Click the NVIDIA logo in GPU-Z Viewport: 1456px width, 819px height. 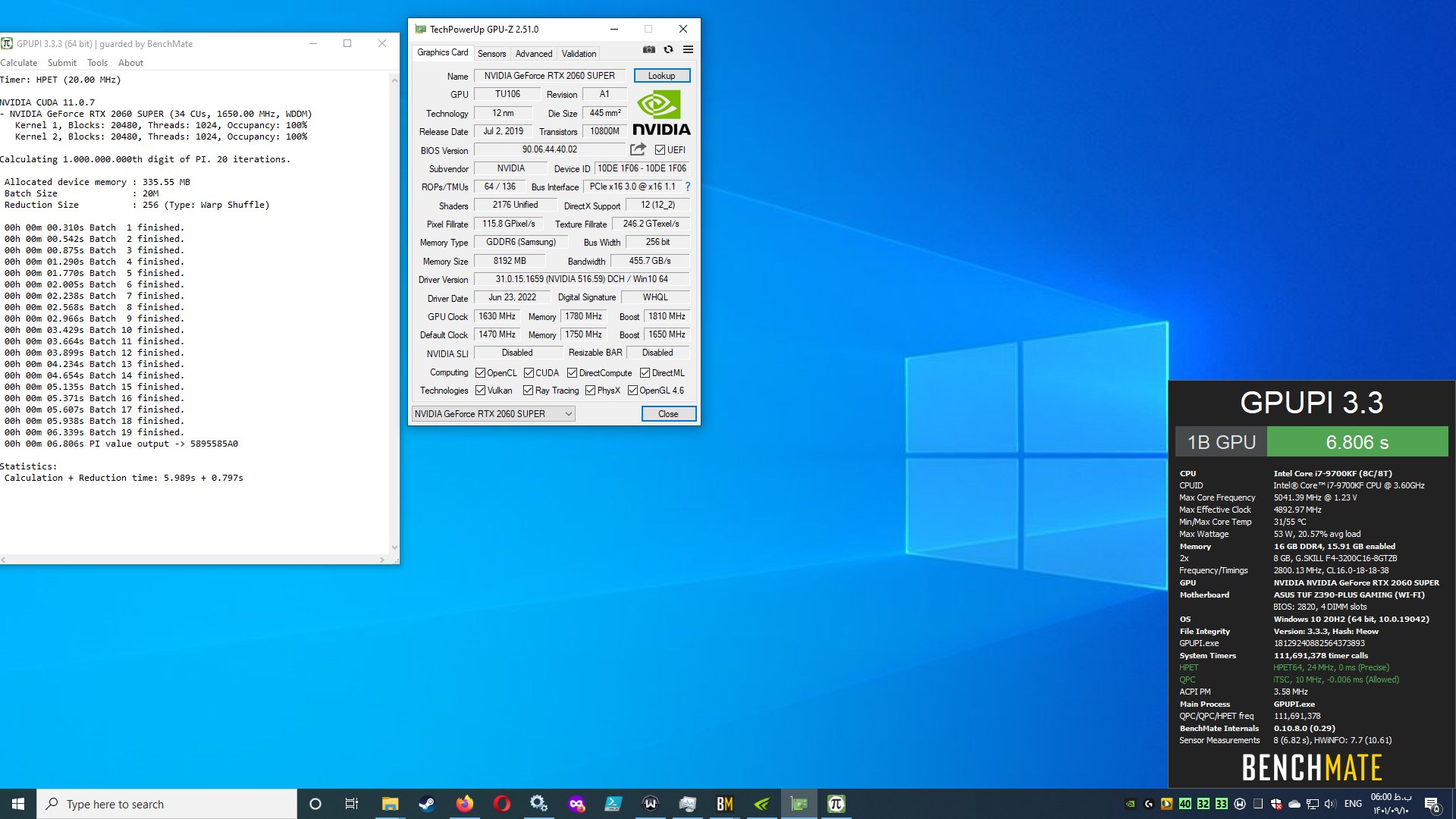tap(661, 113)
